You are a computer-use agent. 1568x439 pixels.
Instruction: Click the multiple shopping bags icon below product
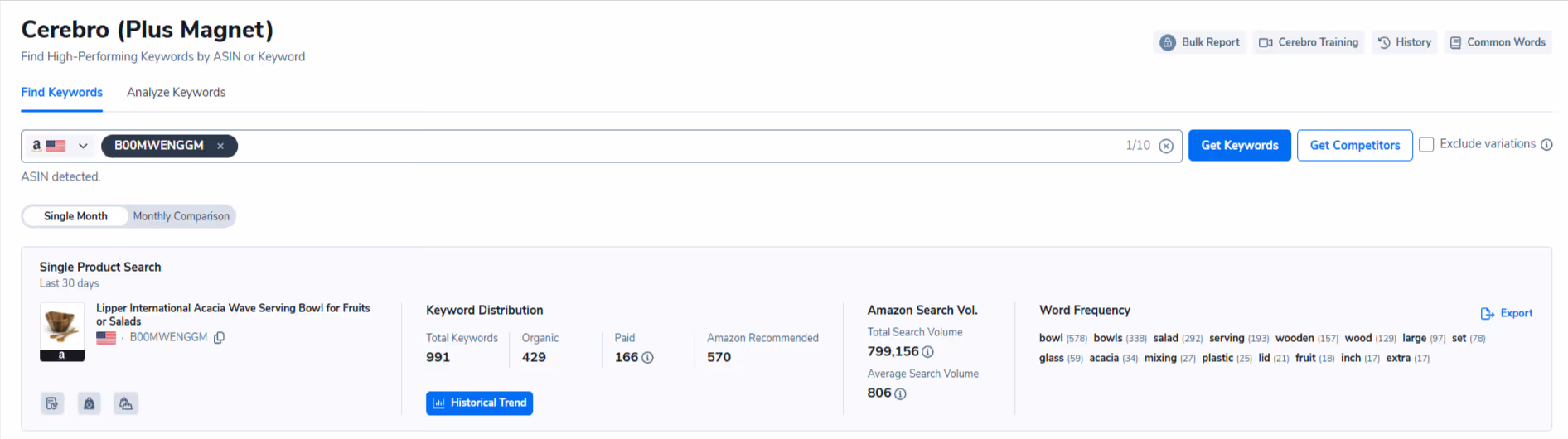point(125,403)
